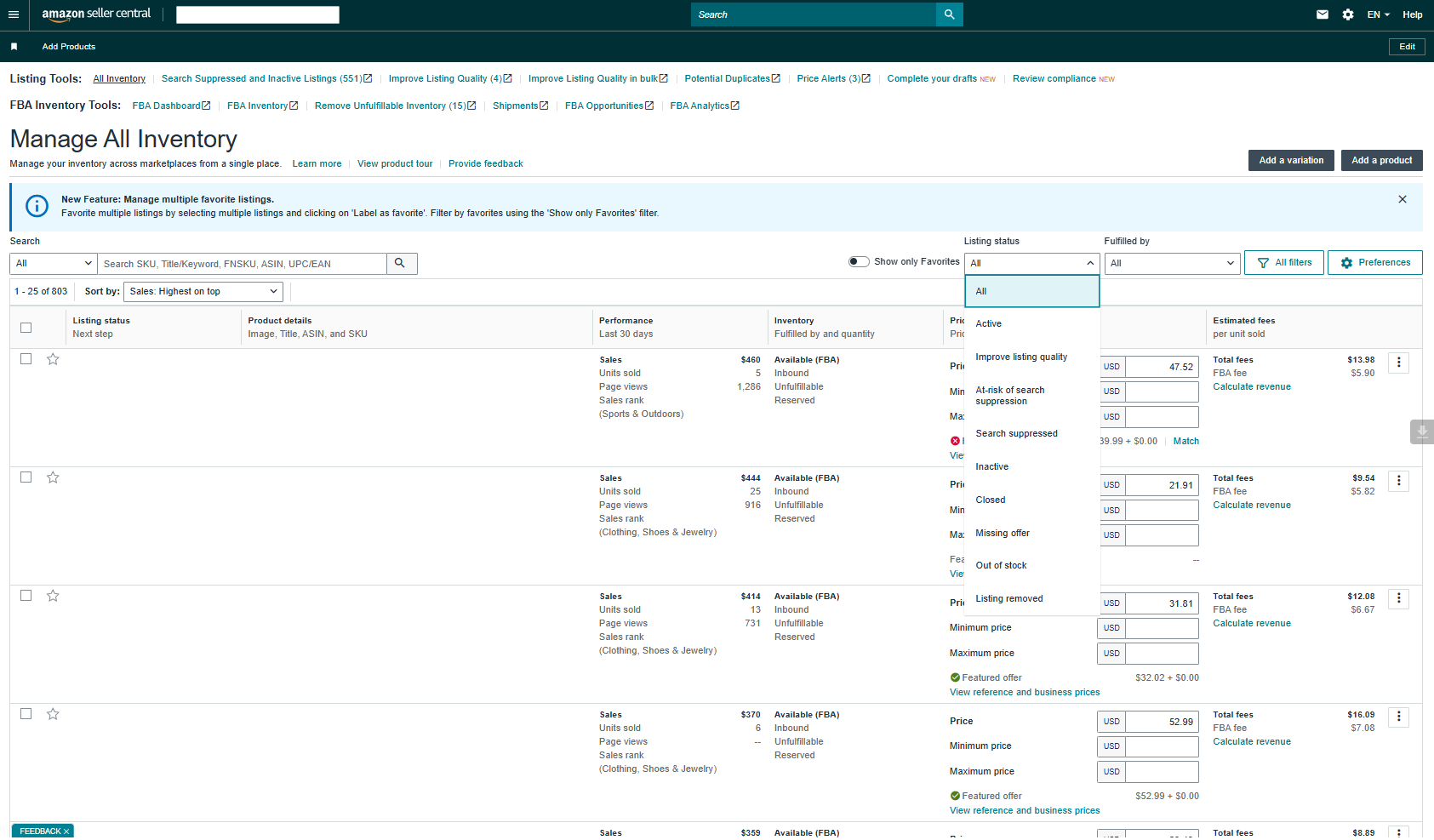1434x840 pixels.
Task: Favorite the listing with $460 sales
Action: click(53, 359)
